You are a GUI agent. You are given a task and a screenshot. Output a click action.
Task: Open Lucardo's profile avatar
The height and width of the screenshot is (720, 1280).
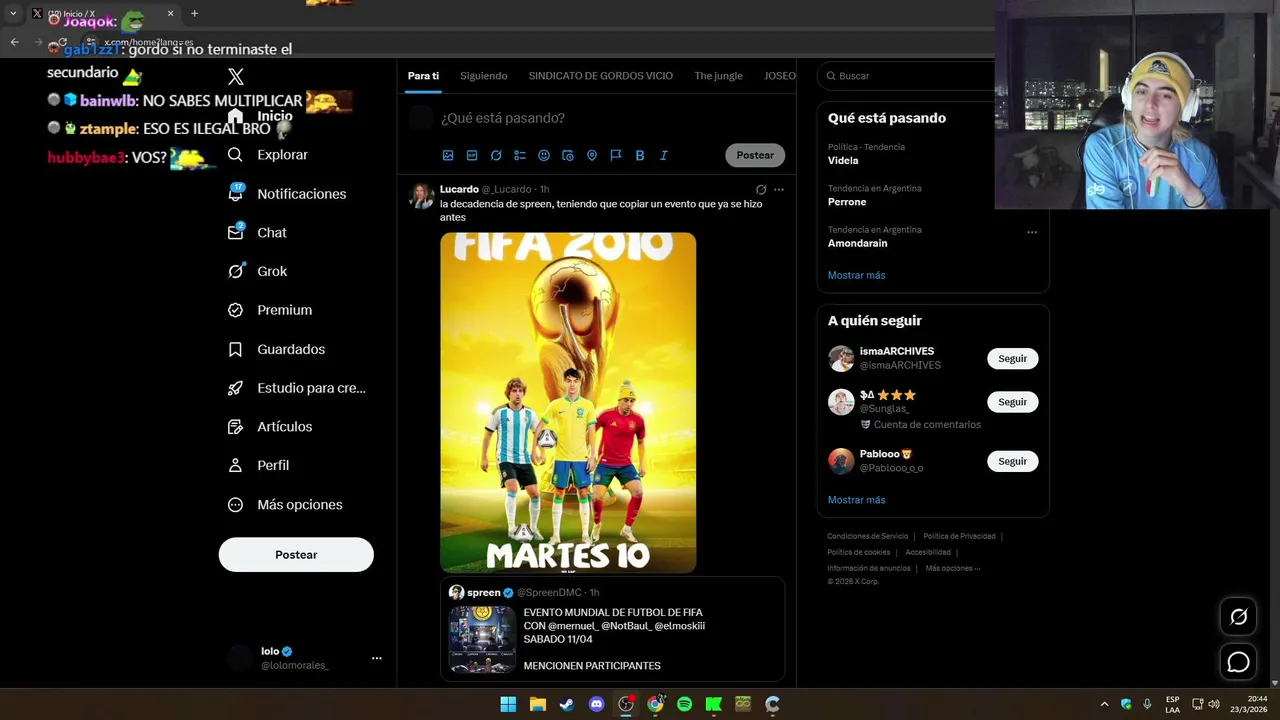(x=421, y=195)
